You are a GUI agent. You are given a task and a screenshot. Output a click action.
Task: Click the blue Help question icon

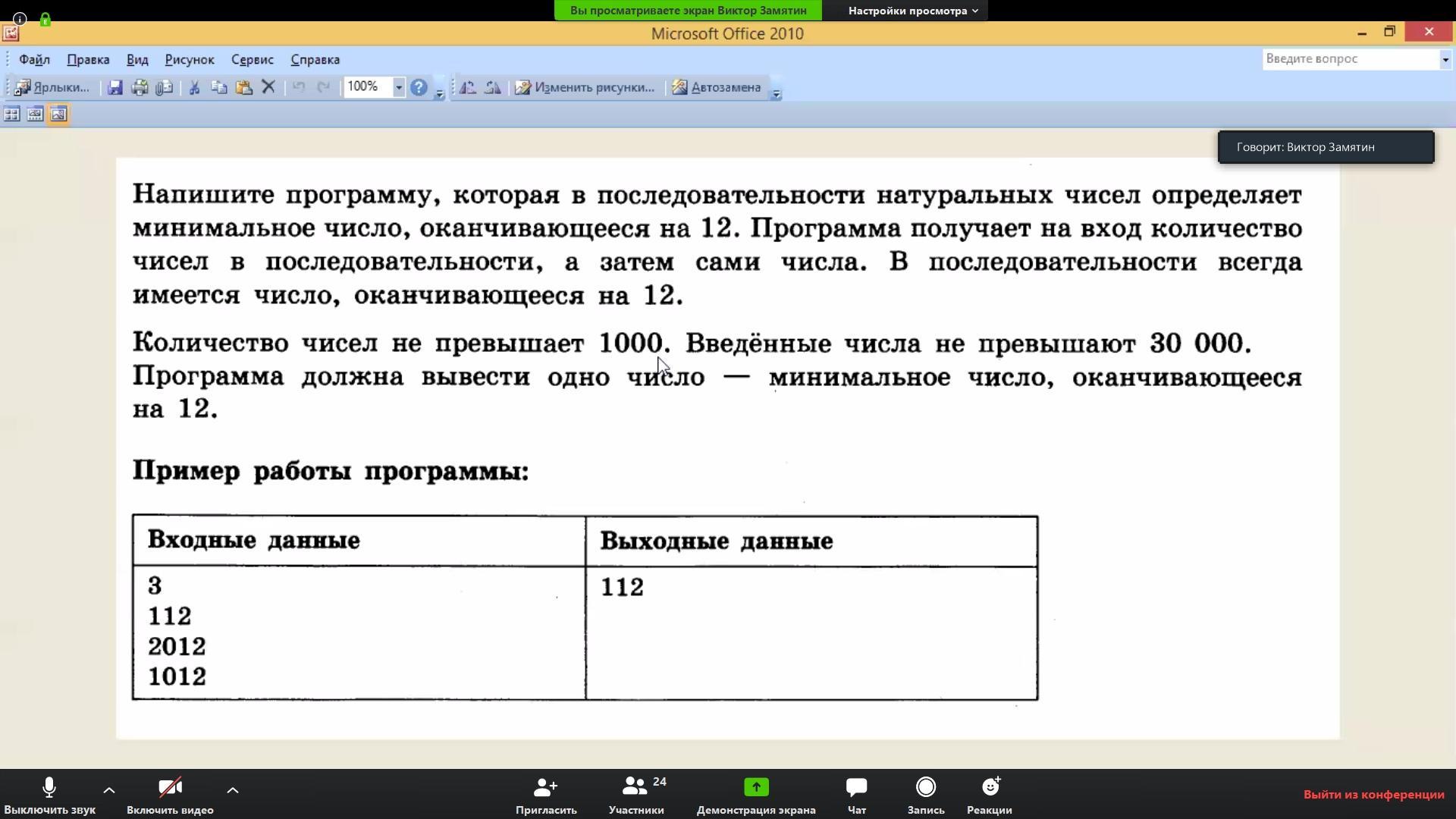pos(419,88)
